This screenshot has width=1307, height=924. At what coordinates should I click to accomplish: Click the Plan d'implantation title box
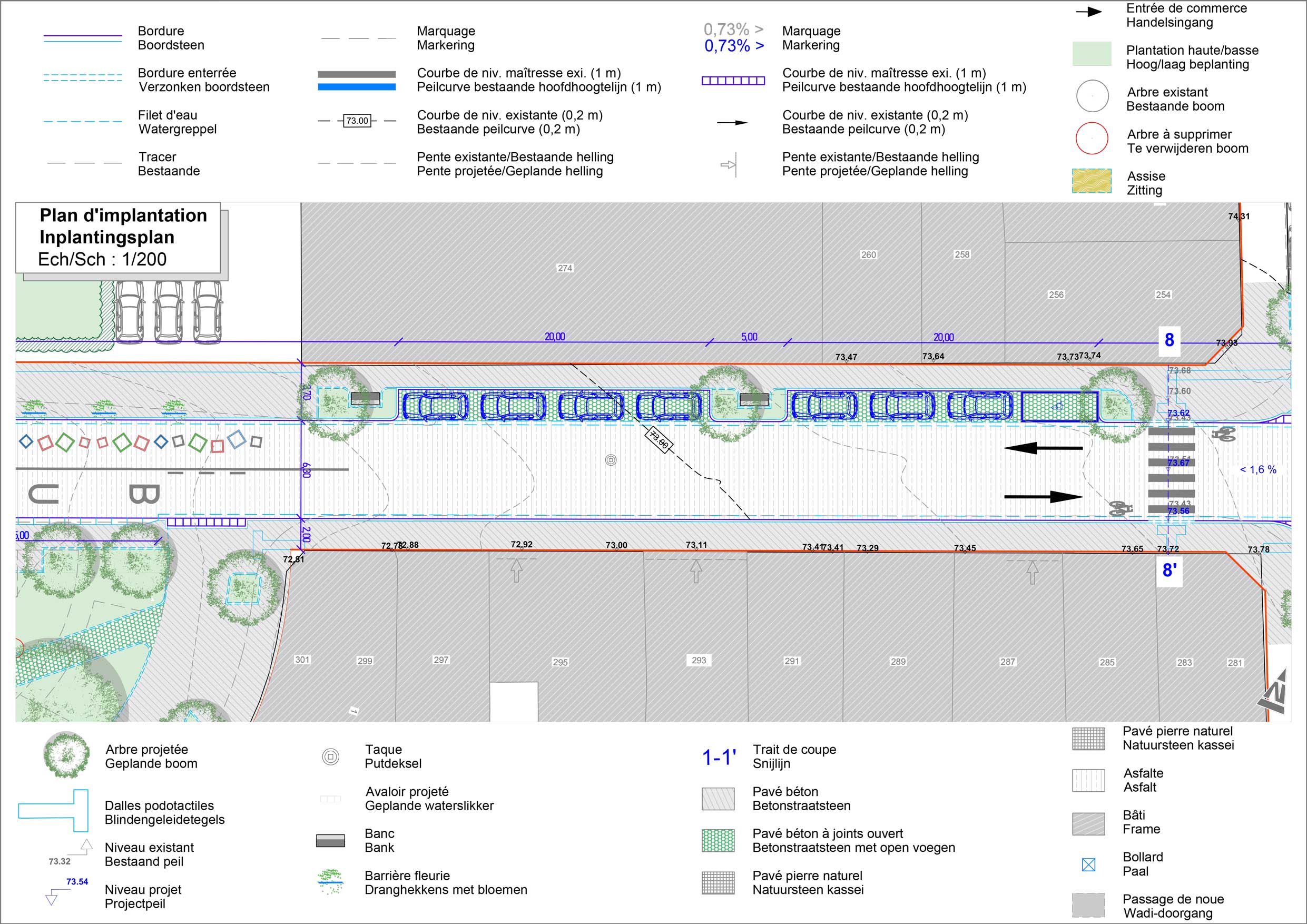pos(119,238)
